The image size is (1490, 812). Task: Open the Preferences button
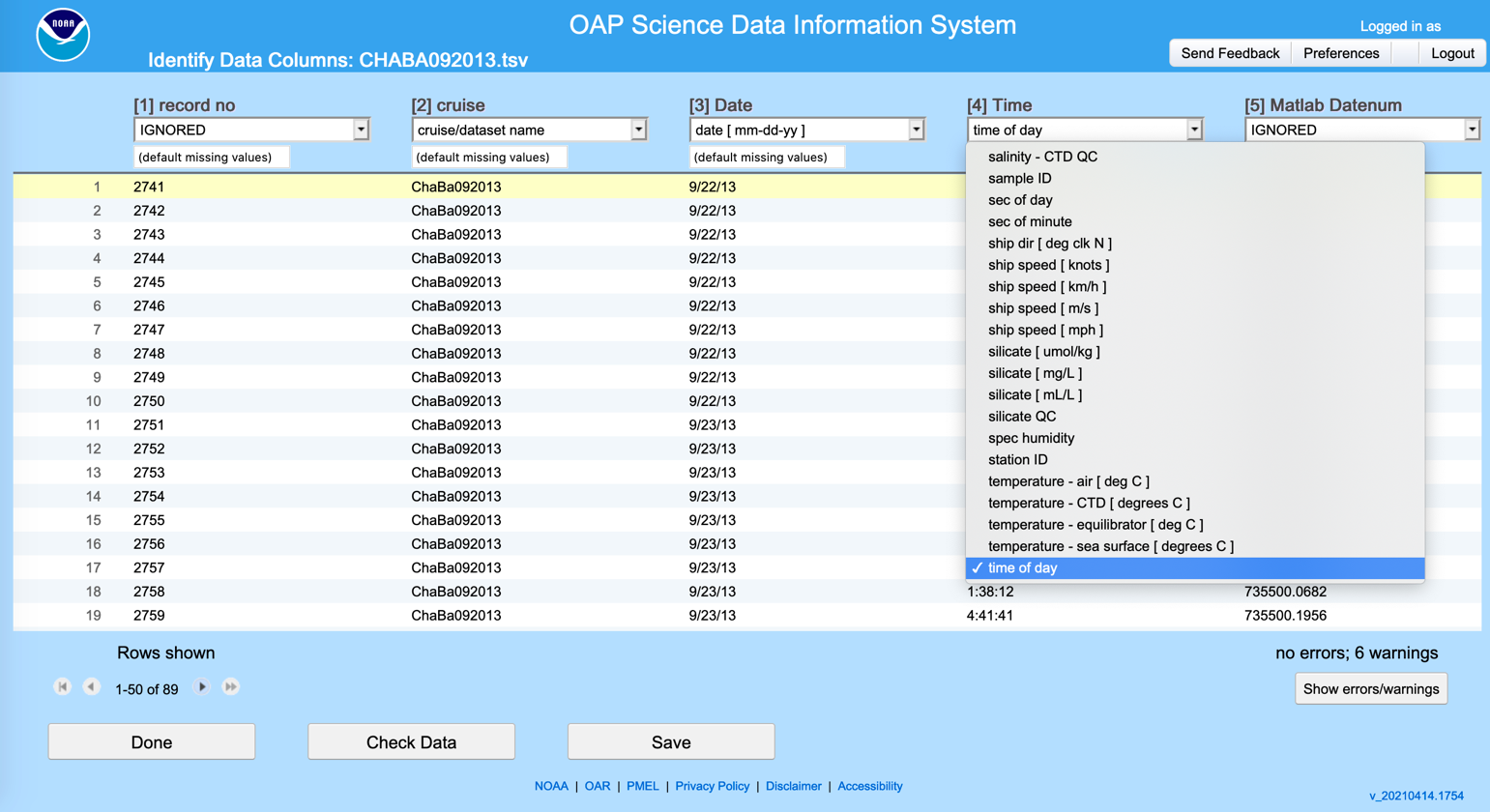[1340, 53]
